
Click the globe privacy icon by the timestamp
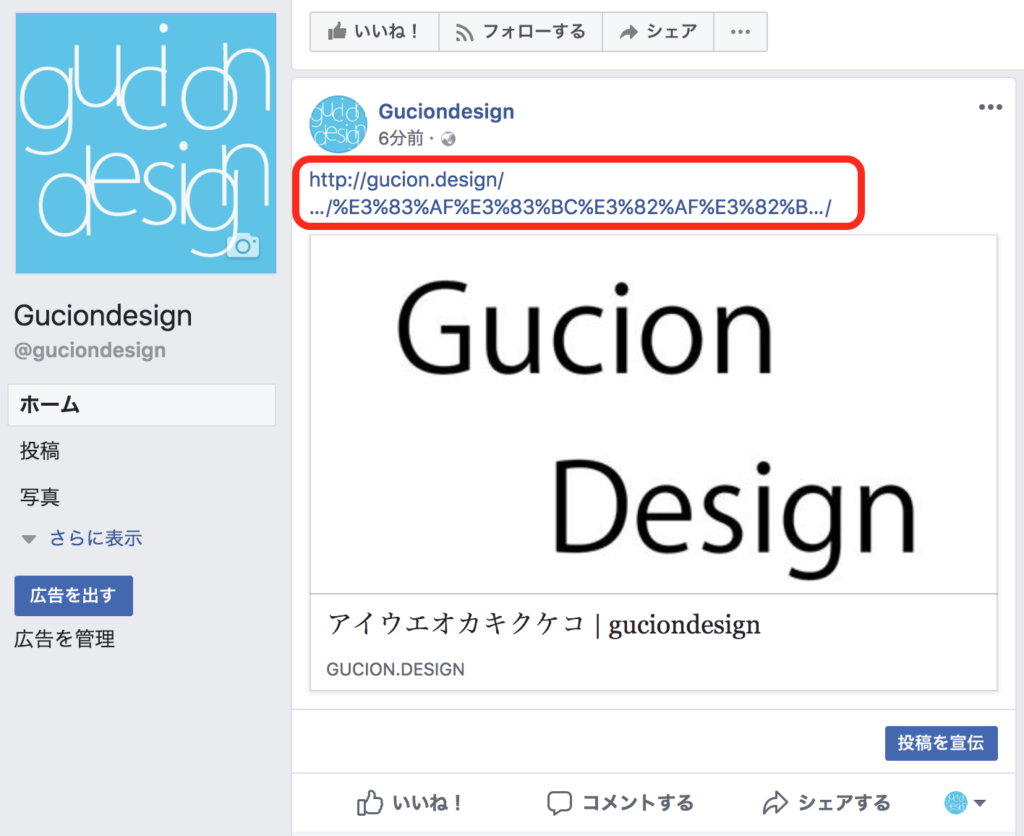pos(448,139)
